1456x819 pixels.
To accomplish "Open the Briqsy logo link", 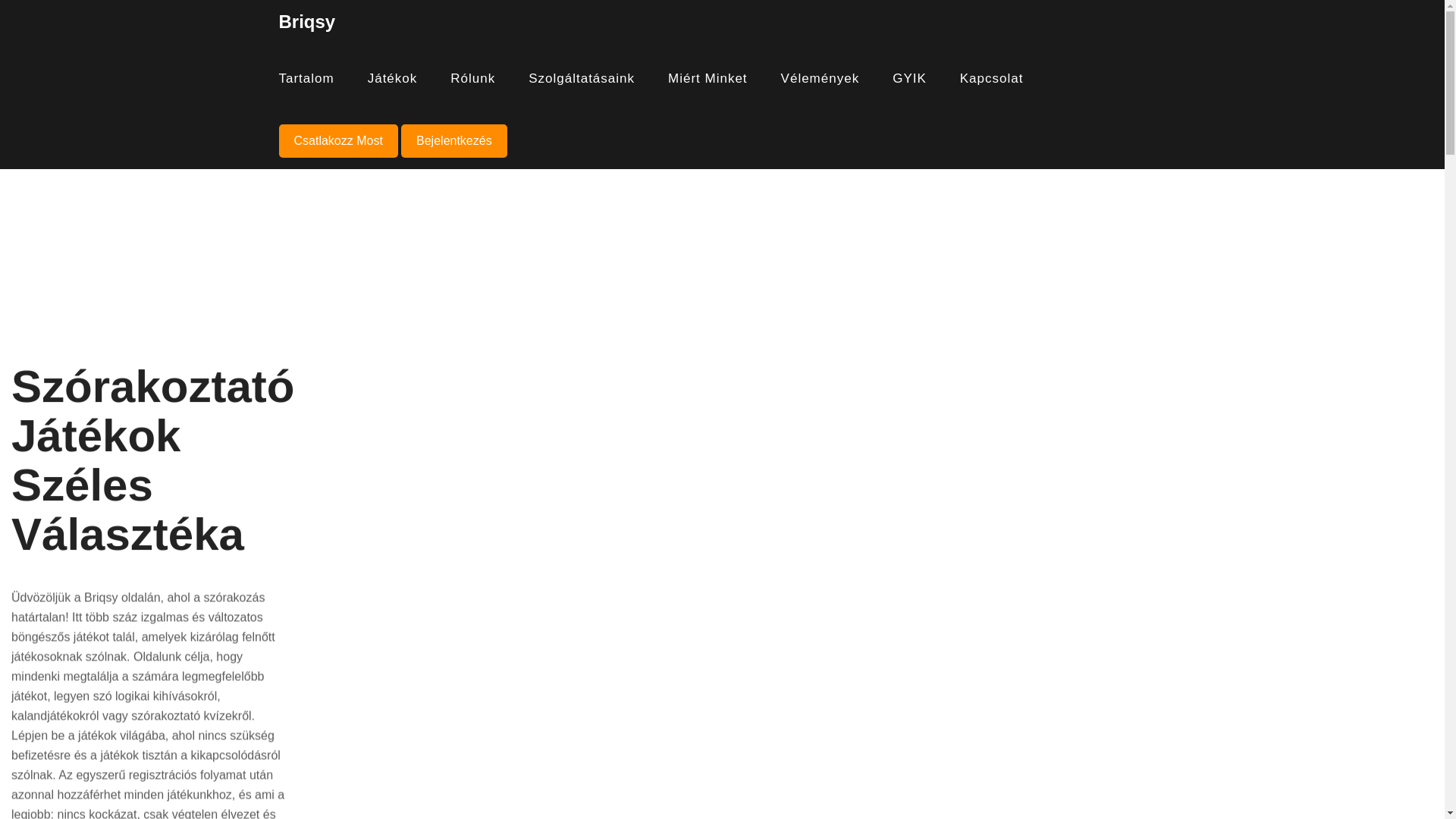I will (306, 22).
